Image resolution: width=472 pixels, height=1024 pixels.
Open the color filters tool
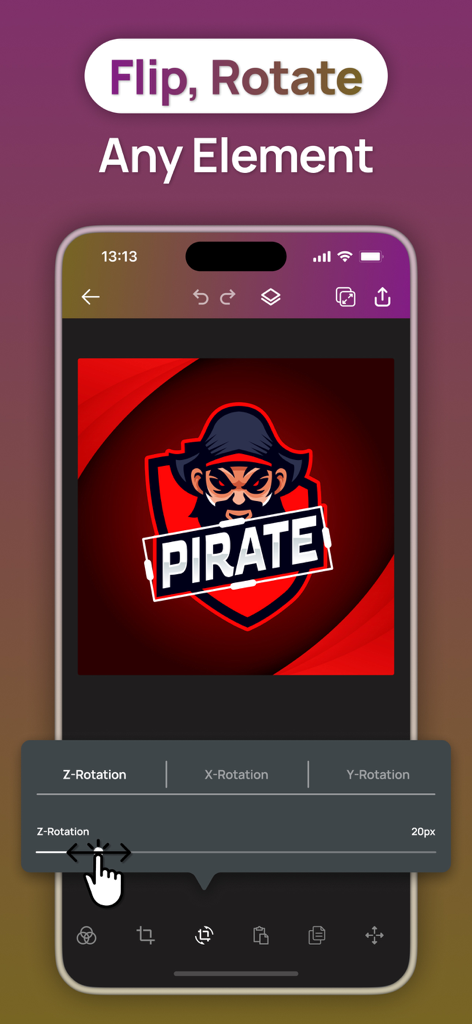[x=87, y=936]
